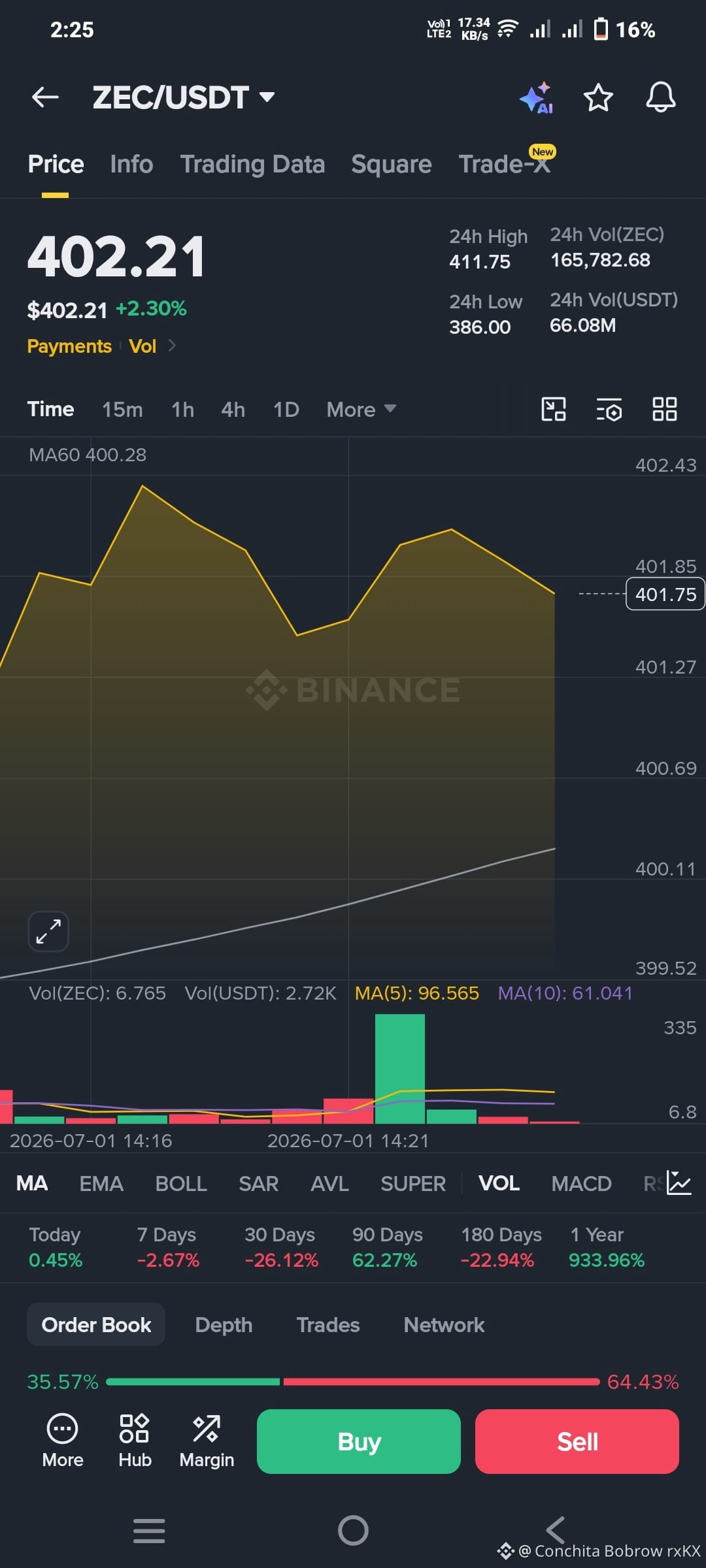This screenshot has width=706, height=1568.
Task: Switch to the Trades tab
Action: [328, 1324]
